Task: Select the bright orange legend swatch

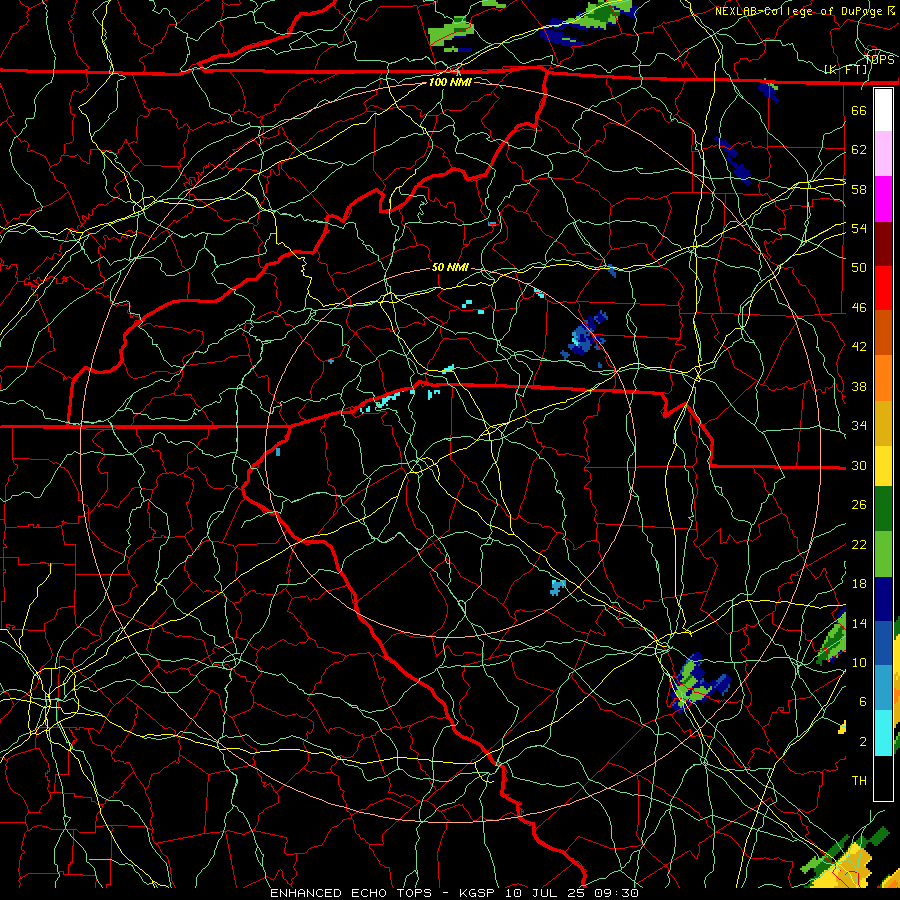Action: 883,378
